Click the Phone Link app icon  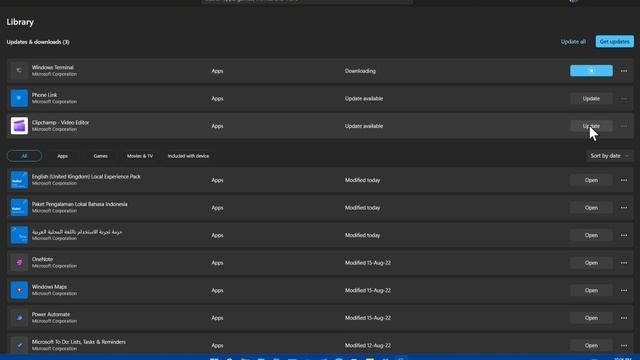pyautogui.click(x=19, y=98)
